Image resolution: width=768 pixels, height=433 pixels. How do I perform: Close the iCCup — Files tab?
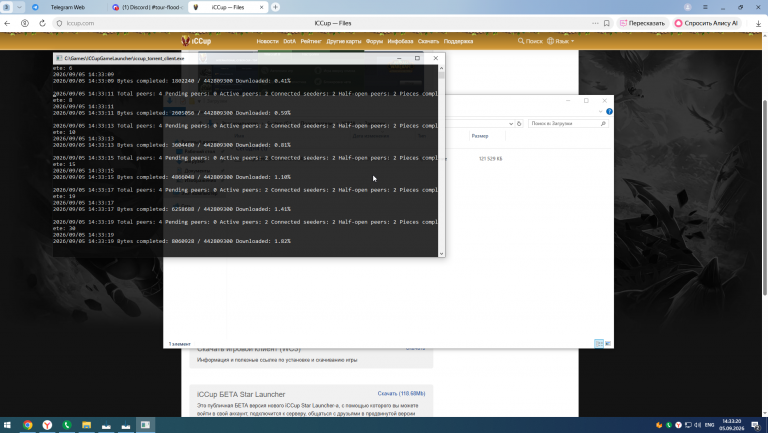coord(261,7)
